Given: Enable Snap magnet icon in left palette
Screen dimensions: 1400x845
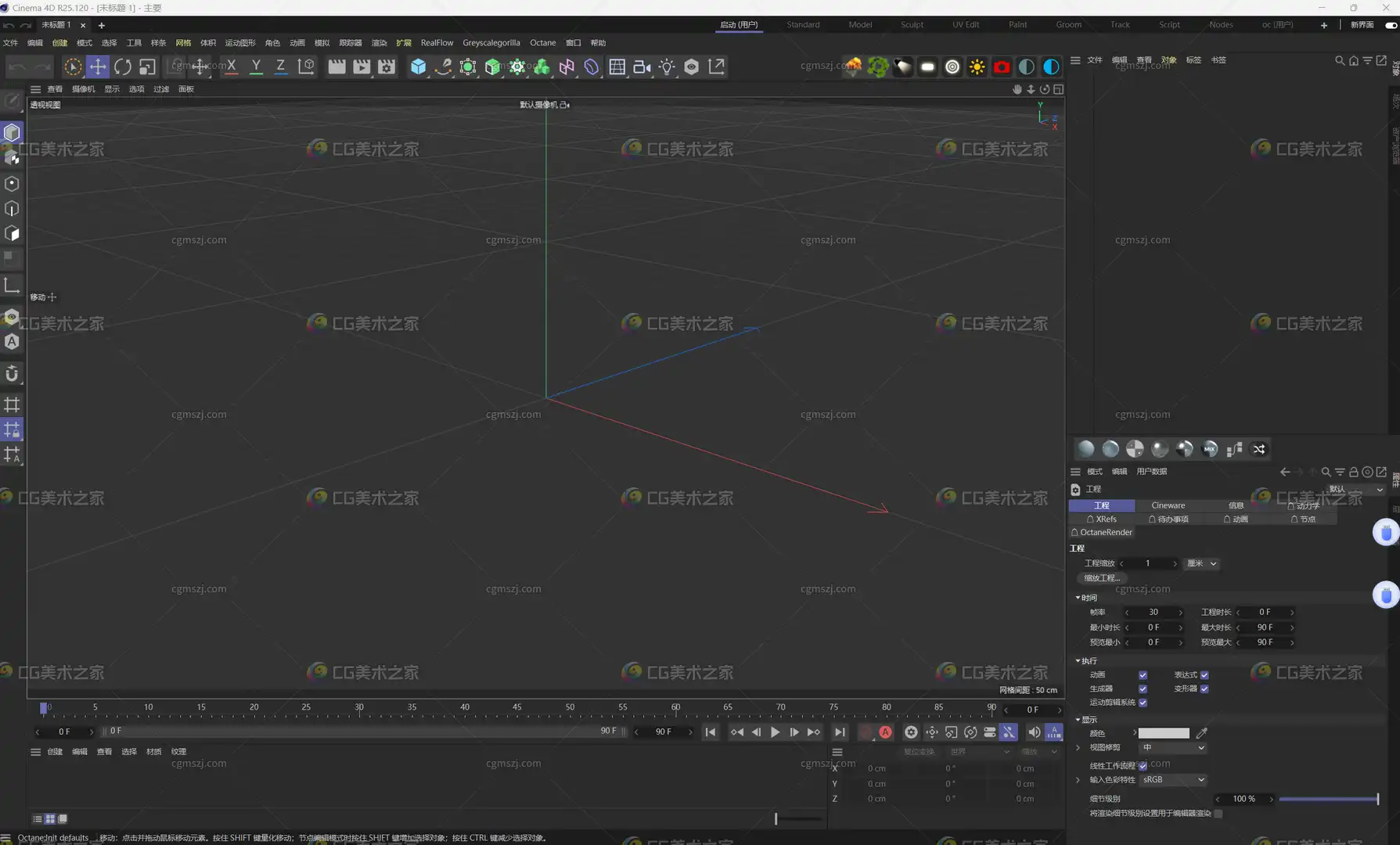Looking at the screenshot, I should coord(12,374).
